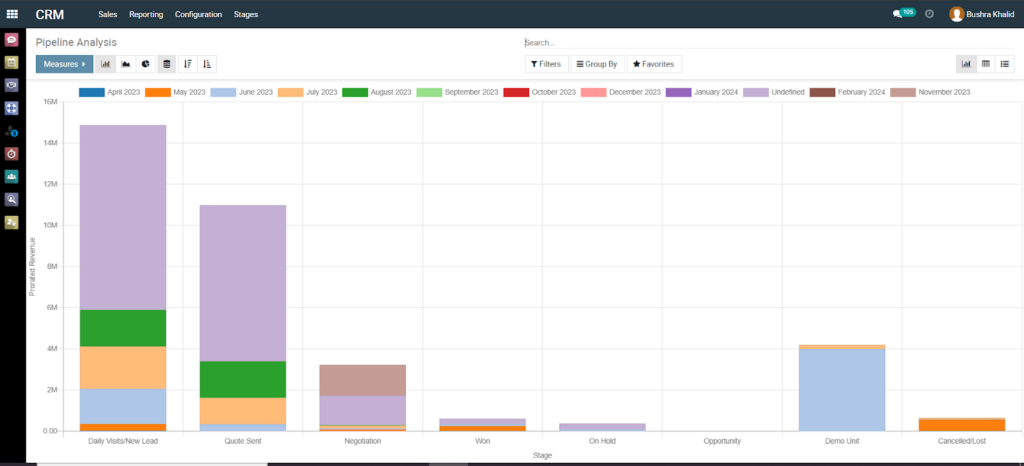This screenshot has width=1024, height=466.
Task: Sort chart in ascending order
Action: pos(207,64)
